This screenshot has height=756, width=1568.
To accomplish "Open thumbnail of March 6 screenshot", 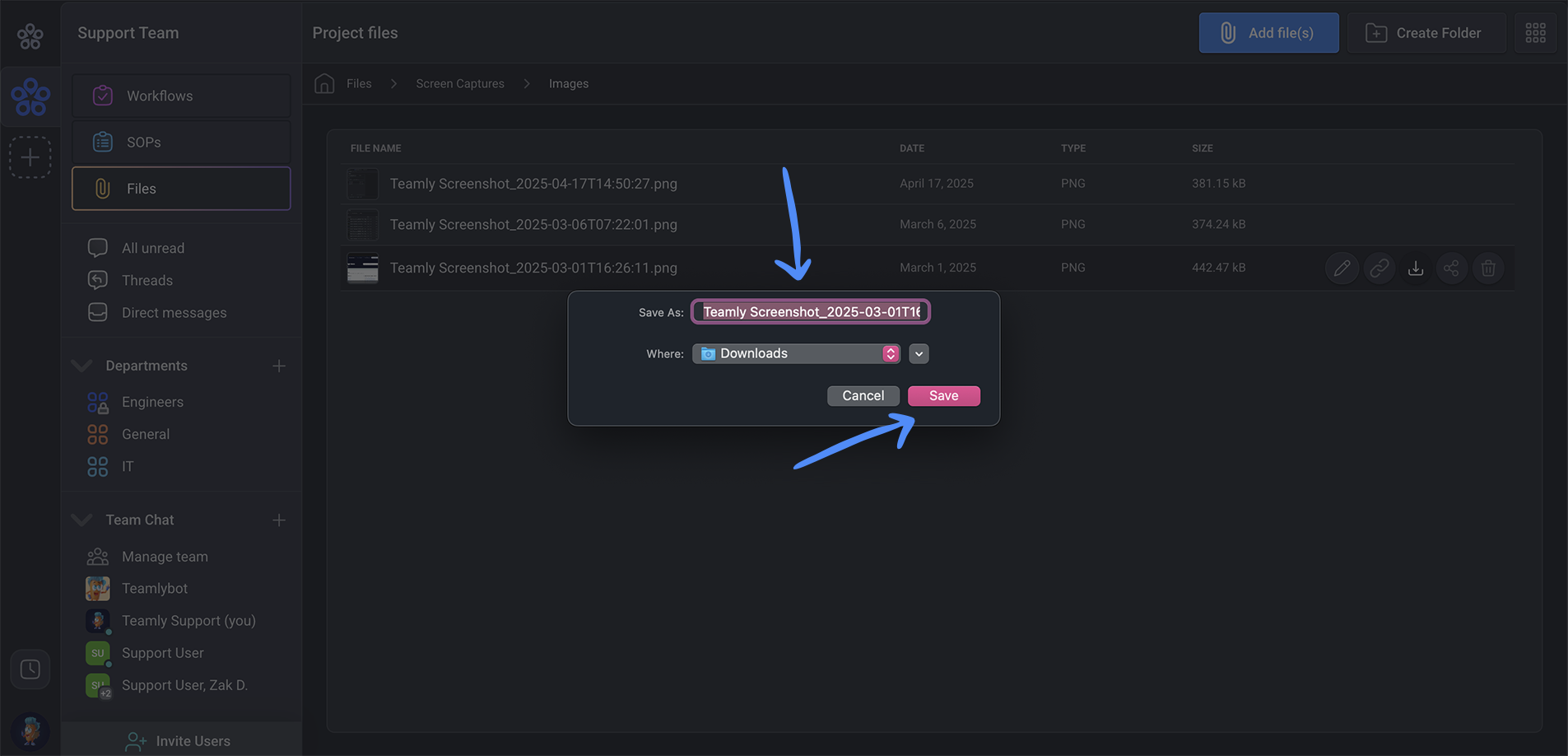I will point(362,225).
